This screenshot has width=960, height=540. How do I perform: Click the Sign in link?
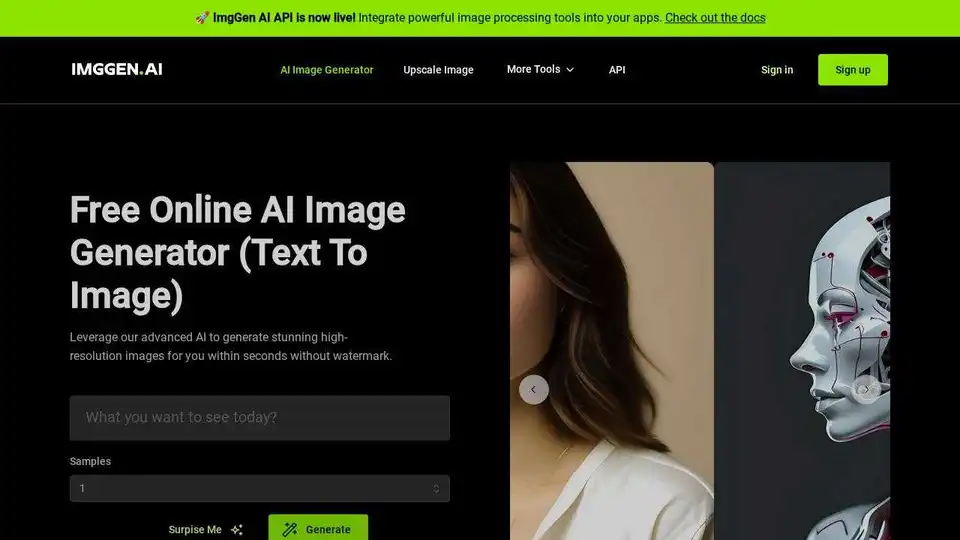coord(777,70)
